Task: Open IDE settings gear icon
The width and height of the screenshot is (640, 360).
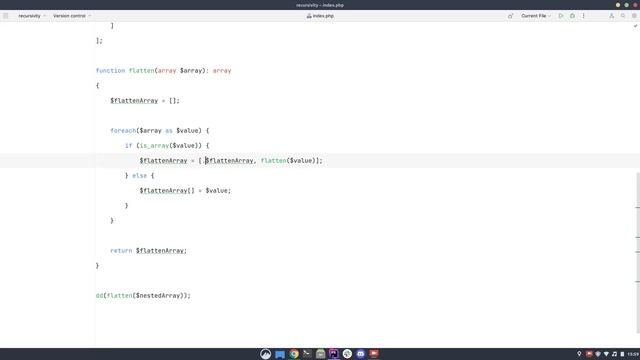Action: click(x=634, y=16)
